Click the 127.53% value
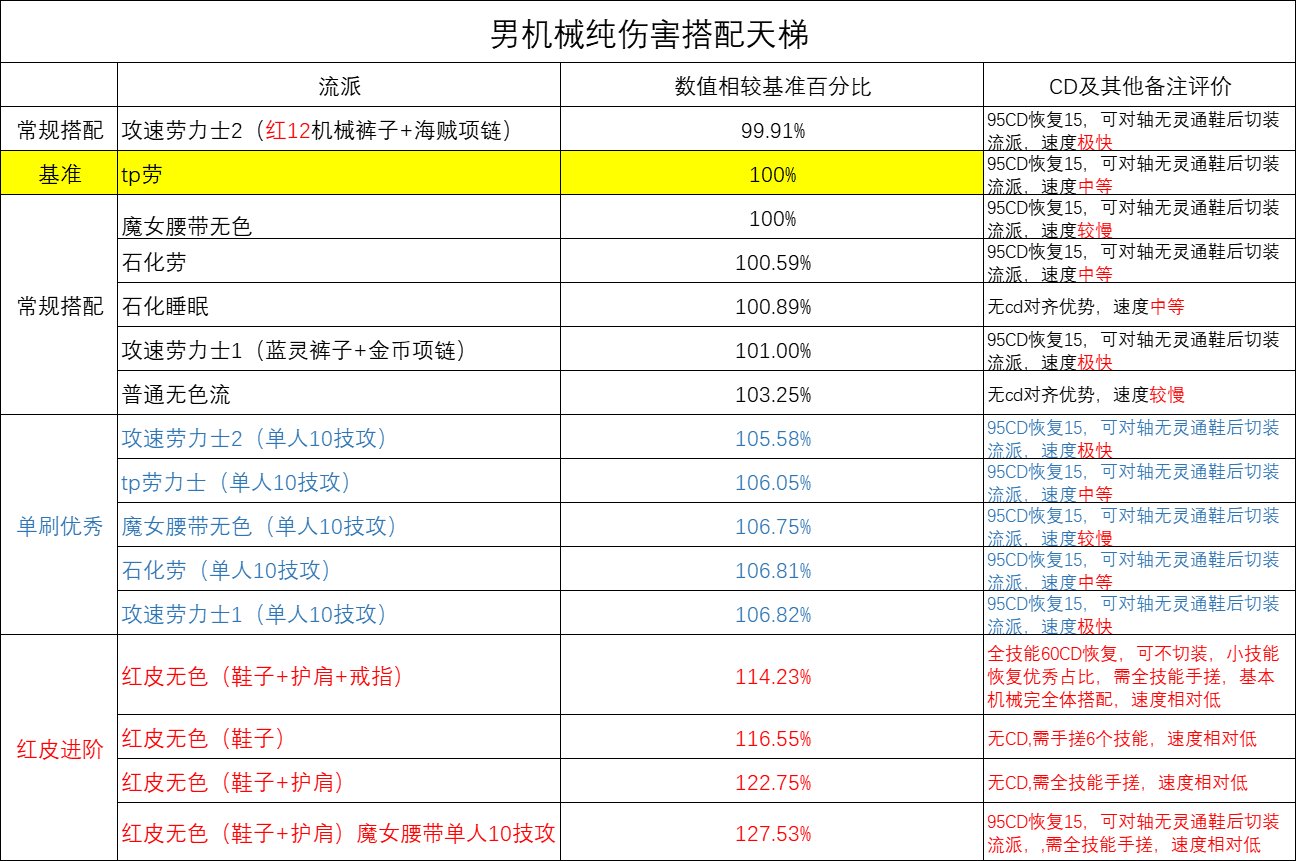 click(772, 833)
